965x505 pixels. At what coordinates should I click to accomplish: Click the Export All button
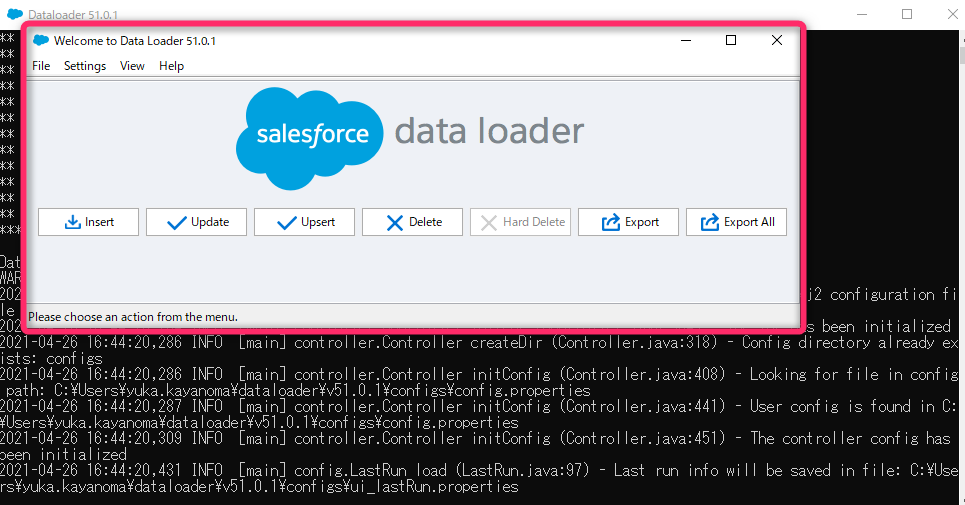pos(737,222)
